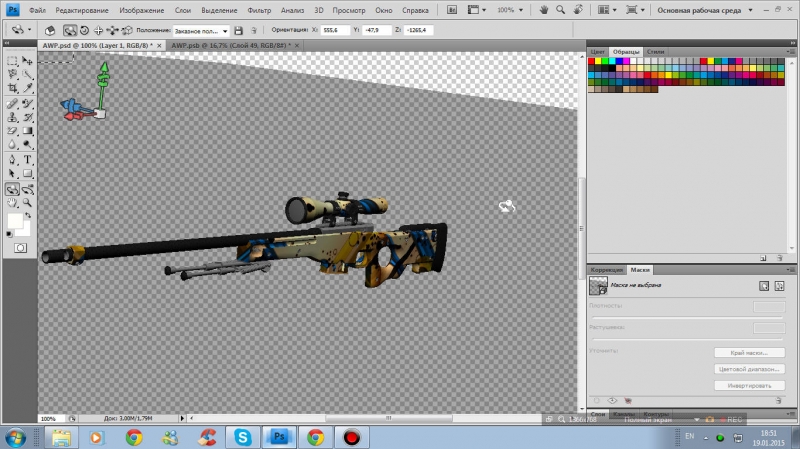Return 3D object to initial position
This screenshot has height=449, width=800.
point(50,31)
